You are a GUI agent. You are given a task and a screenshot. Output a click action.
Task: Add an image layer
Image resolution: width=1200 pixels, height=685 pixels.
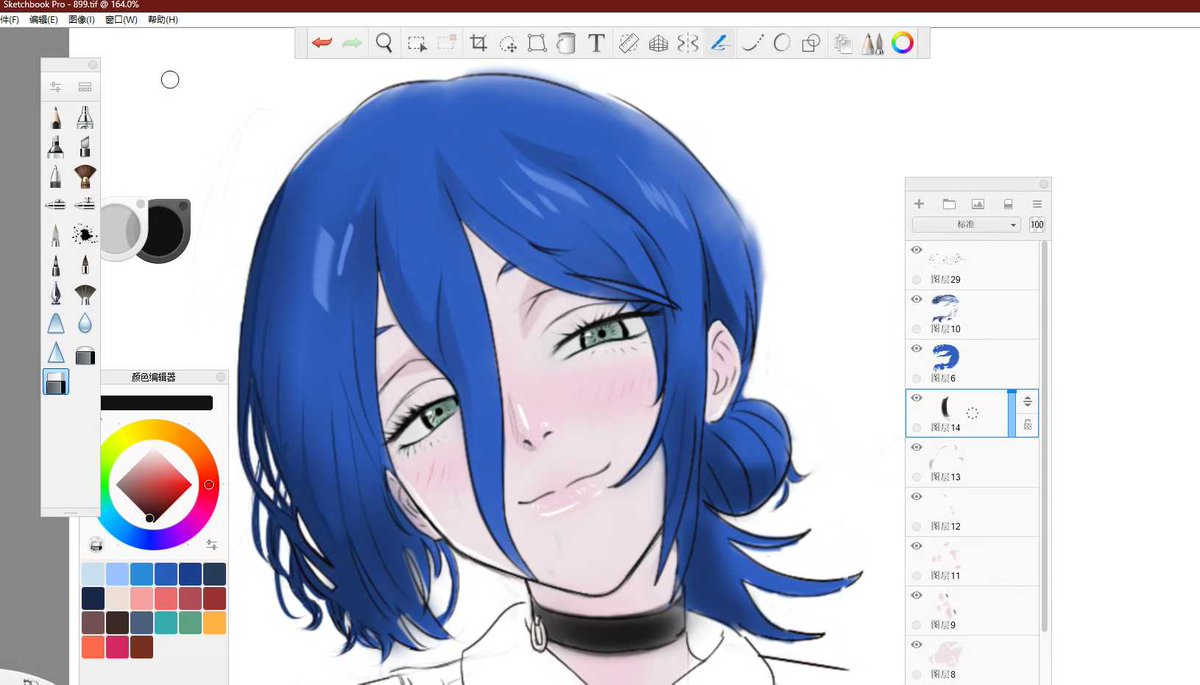(978, 204)
